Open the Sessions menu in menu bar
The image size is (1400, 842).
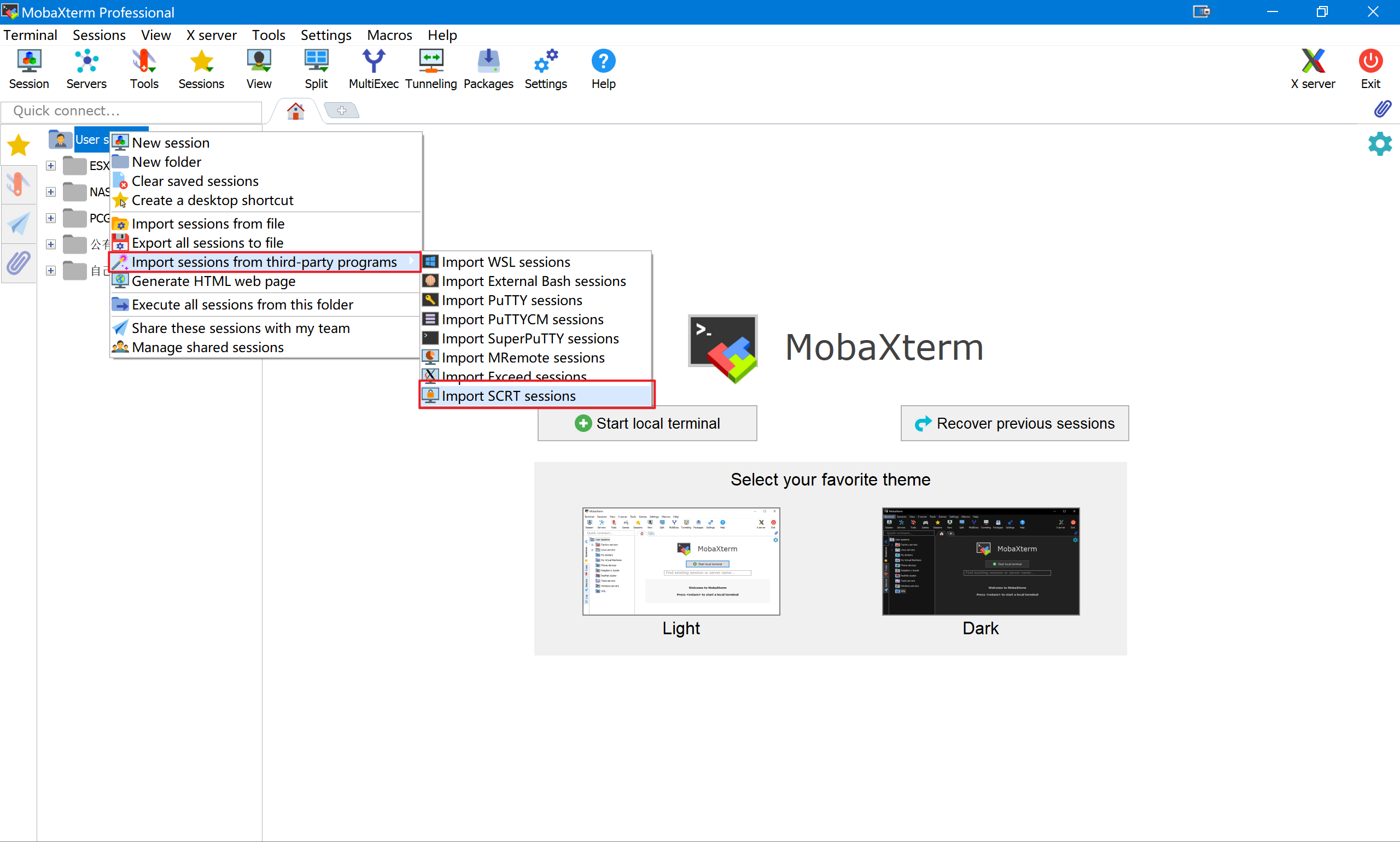99,35
